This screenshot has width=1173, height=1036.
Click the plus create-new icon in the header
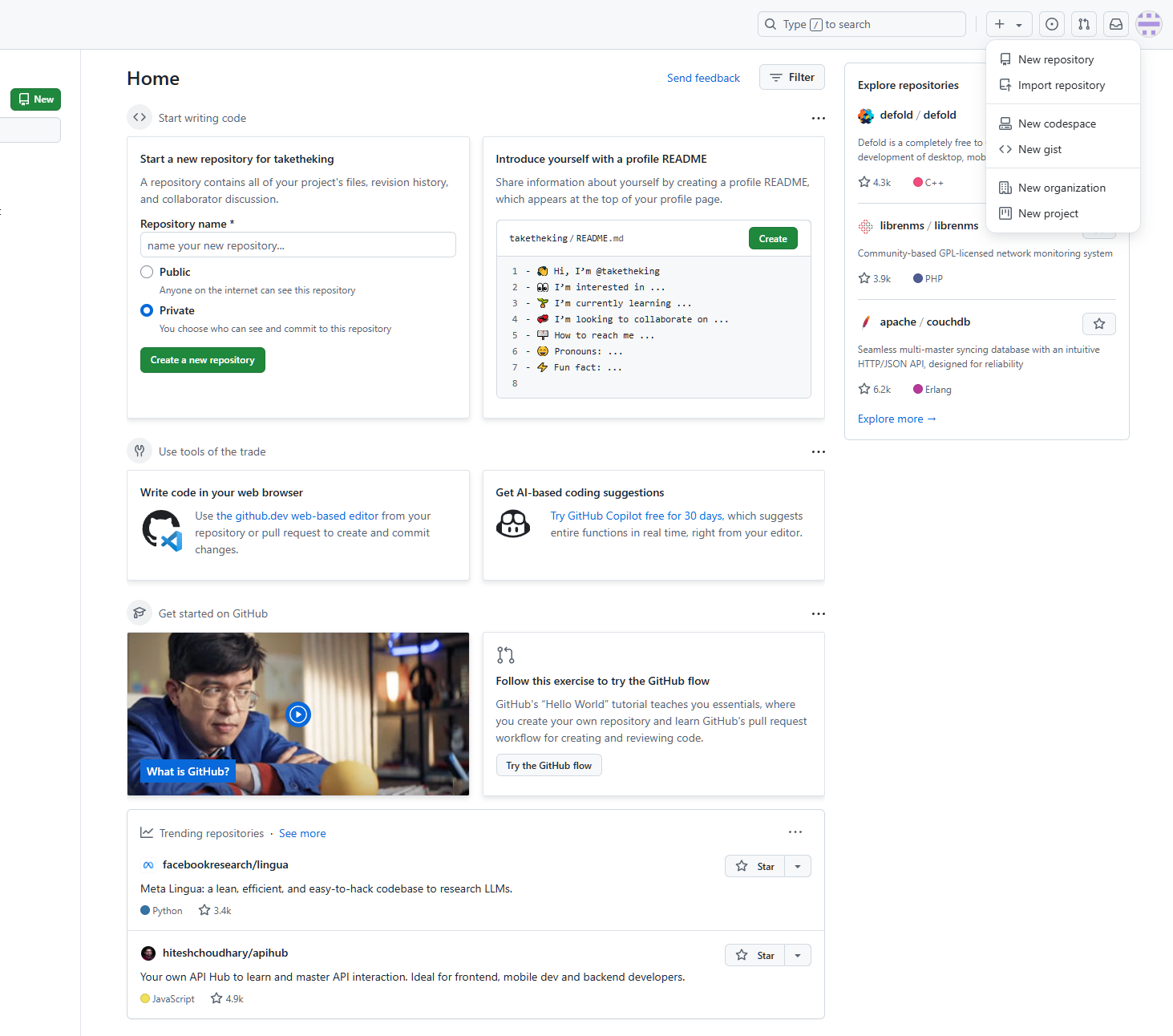(1000, 24)
